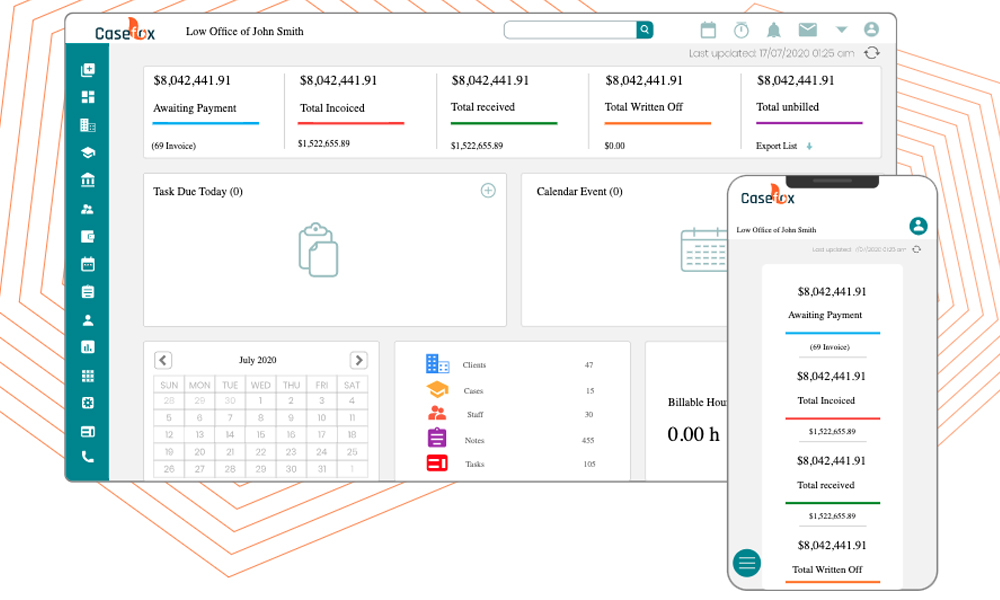
Task: Click the (69 Invoice) text on the desktop dashboard
Action: pyautogui.click(x=173, y=146)
